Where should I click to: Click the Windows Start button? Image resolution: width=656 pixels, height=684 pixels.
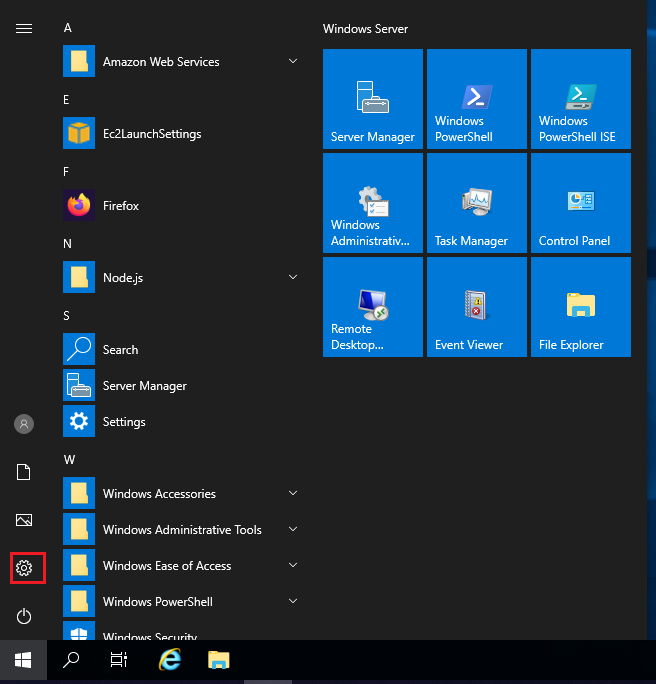click(x=23, y=660)
